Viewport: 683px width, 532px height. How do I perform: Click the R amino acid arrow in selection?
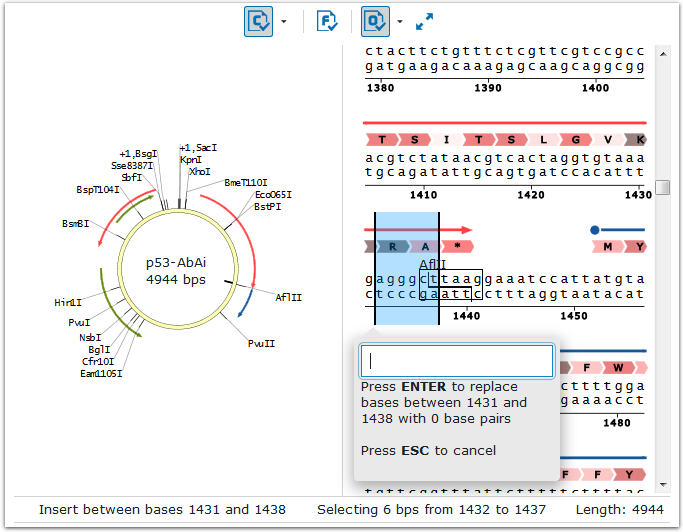tap(392, 247)
